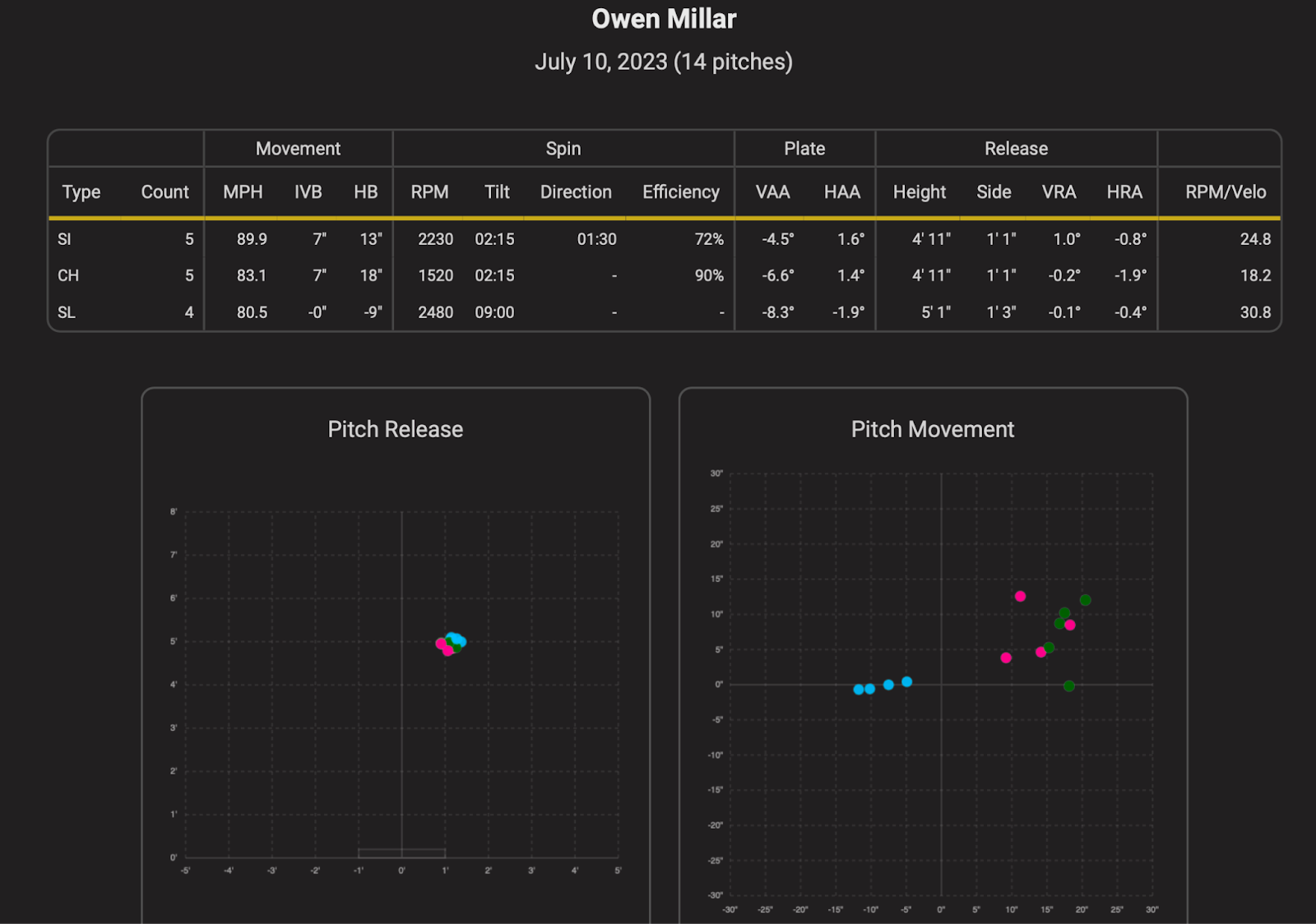
Task: Click the HRA column header
Action: [1124, 192]
